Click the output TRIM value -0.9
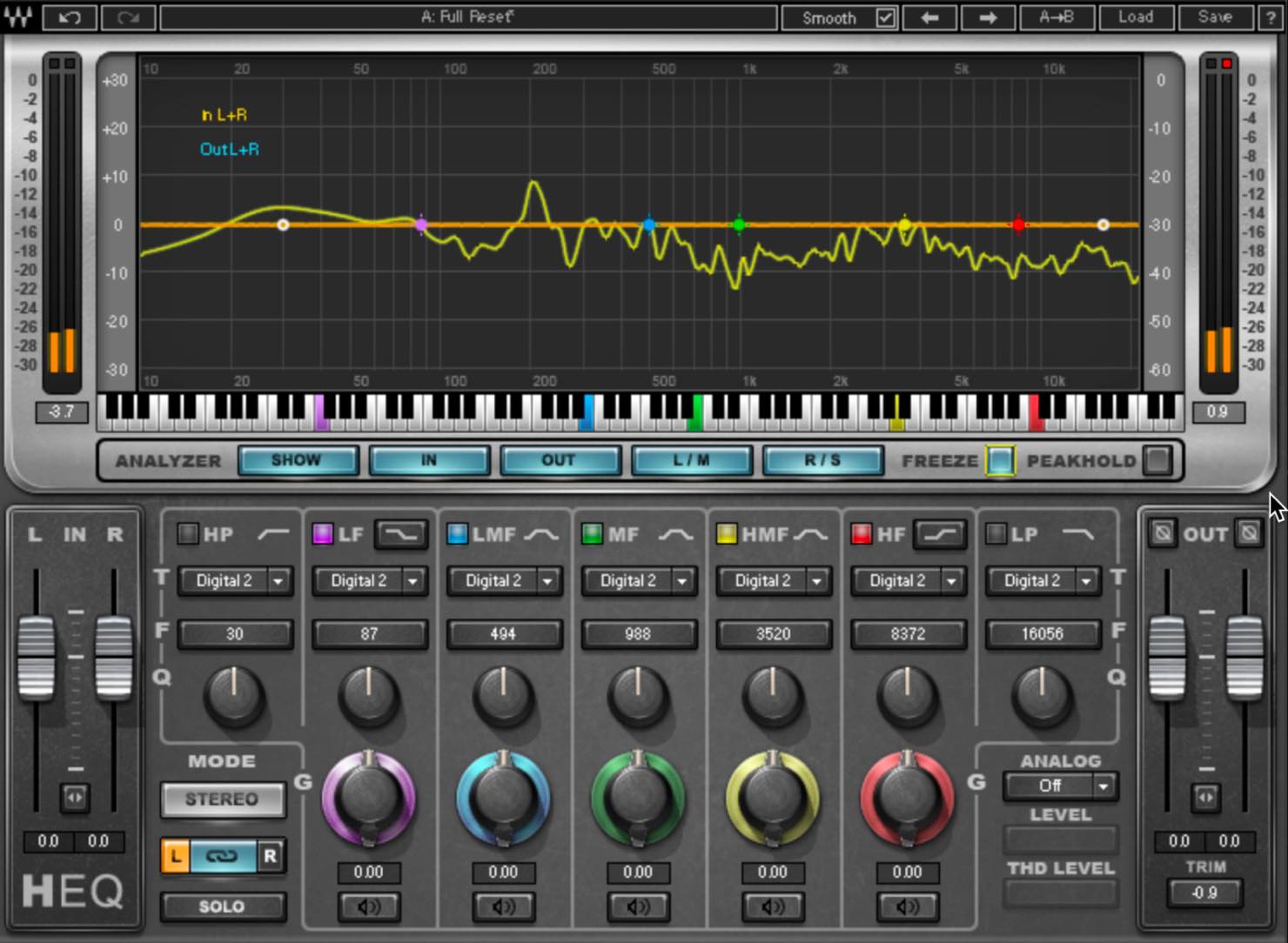The height and width of the screenshot is (943, 1288). pyautogui.click(x=1205, y=892)
